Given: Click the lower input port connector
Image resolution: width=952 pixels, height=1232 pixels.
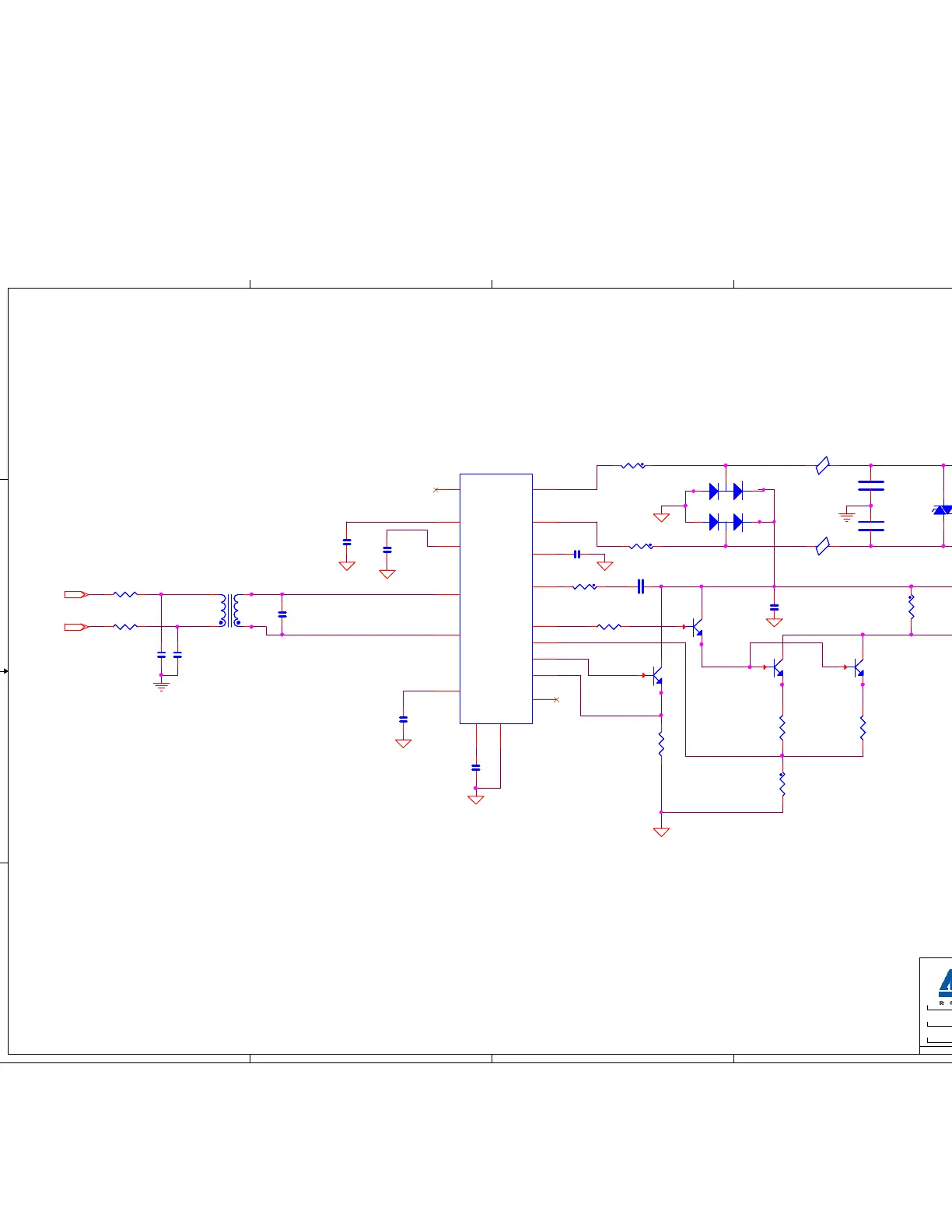Looking at the screenshot, I should (x=76, y=627).
